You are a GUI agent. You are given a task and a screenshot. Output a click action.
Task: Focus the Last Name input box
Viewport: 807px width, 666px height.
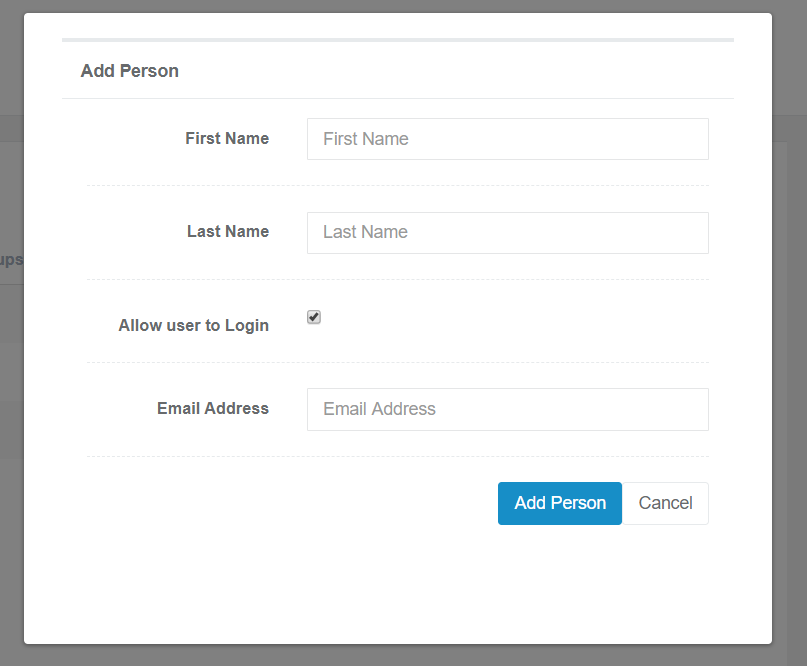coord(507,233)
